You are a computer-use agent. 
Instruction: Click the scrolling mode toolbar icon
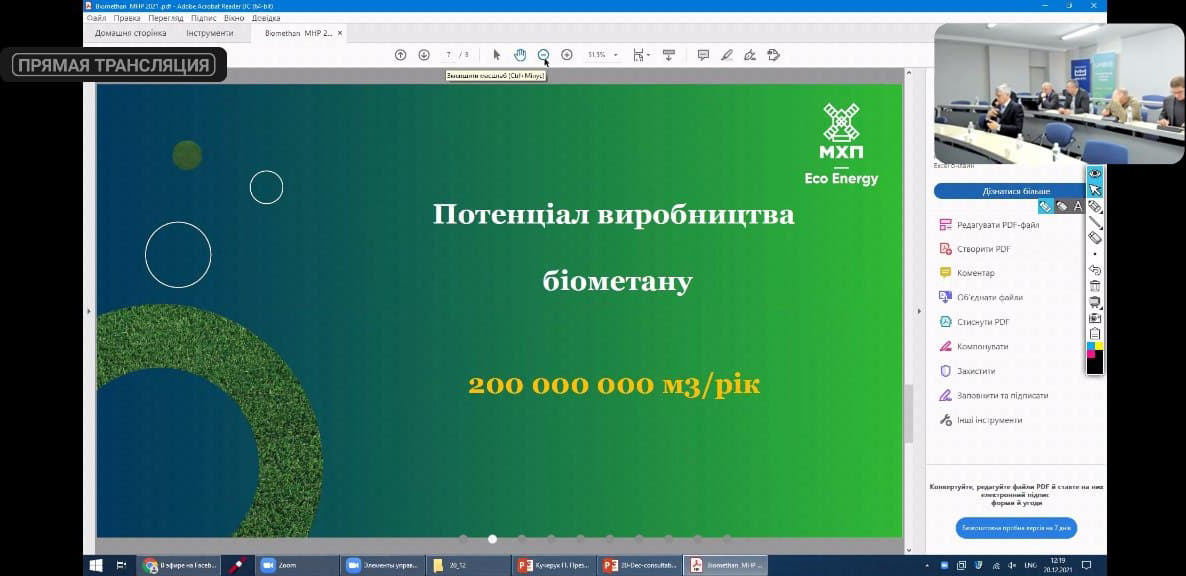click(x=669, y=54)
